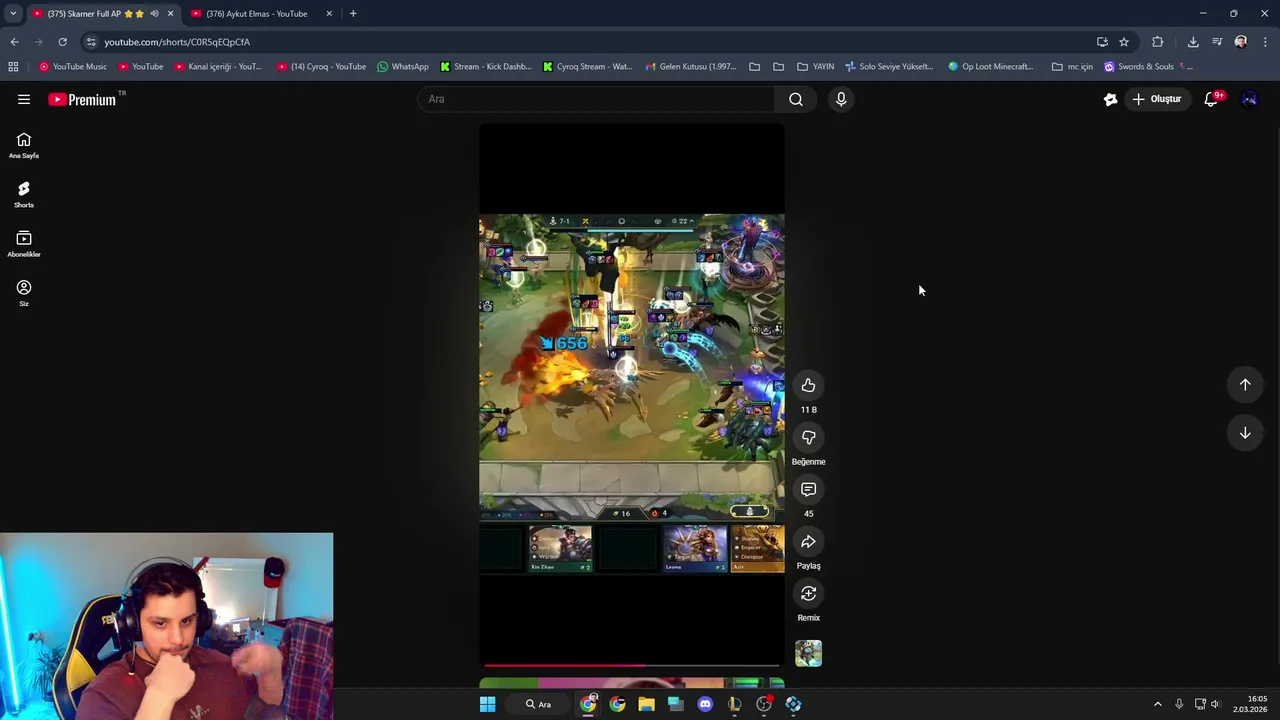1280x720 pixels.
Task: Open the Chrome downloads panel
Action: pyautogui.click(x=1193, y=42)
